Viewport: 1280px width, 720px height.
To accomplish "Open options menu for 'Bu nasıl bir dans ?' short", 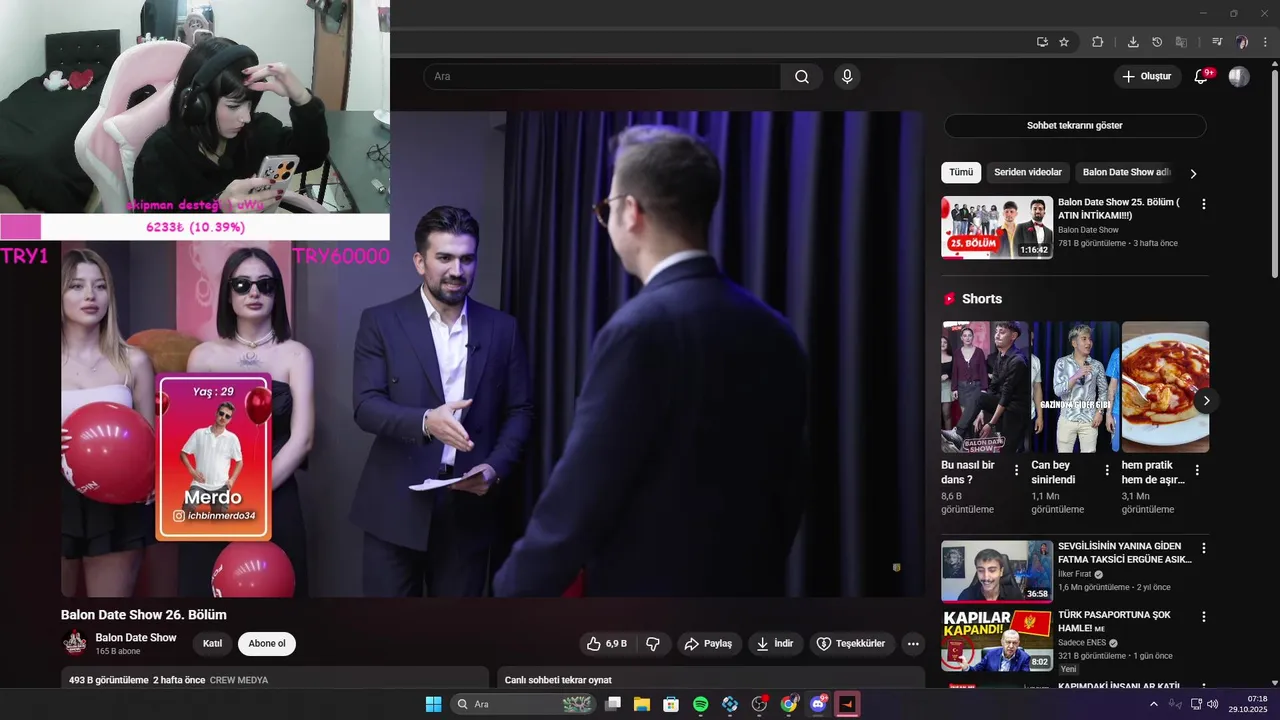I will click(x=1017, y=470).
